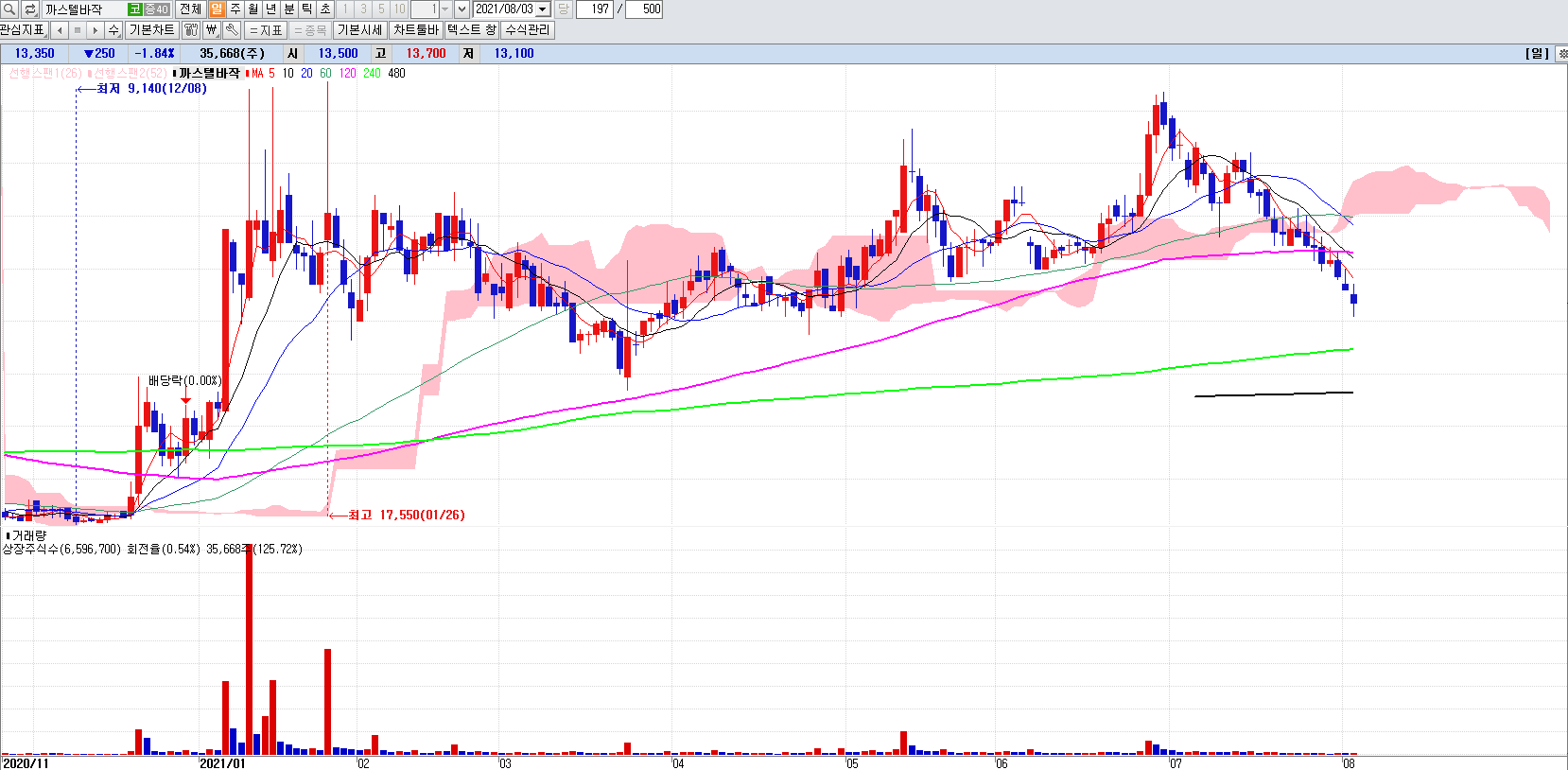Click the 거래량 volume panel label
The width and height of the screenshot is (1568, 770).
(28, 536)
